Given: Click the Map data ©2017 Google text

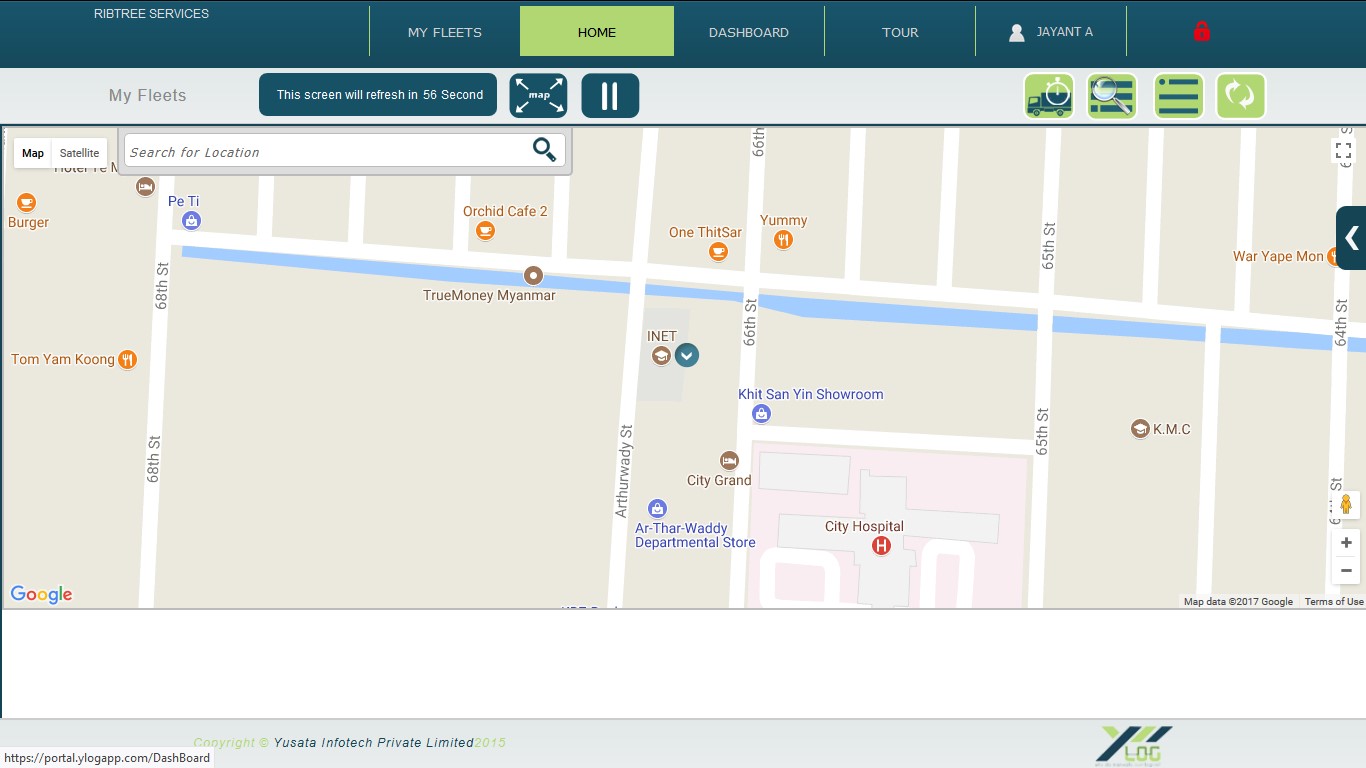Looking at the screenshot, I should [x=1238, y=602].
